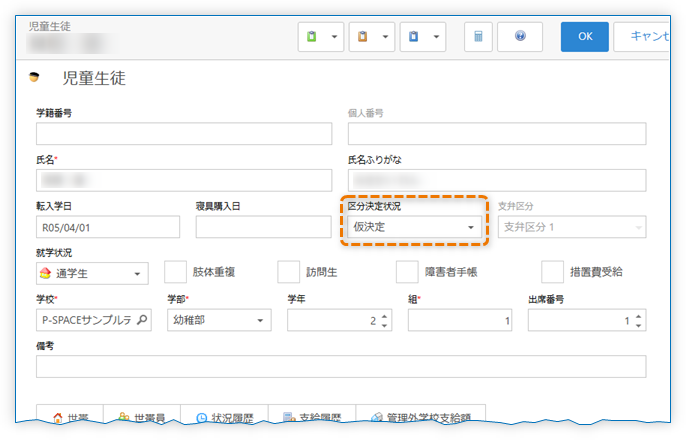
Task: Click the 組 input field
Action: coord(460,320)
